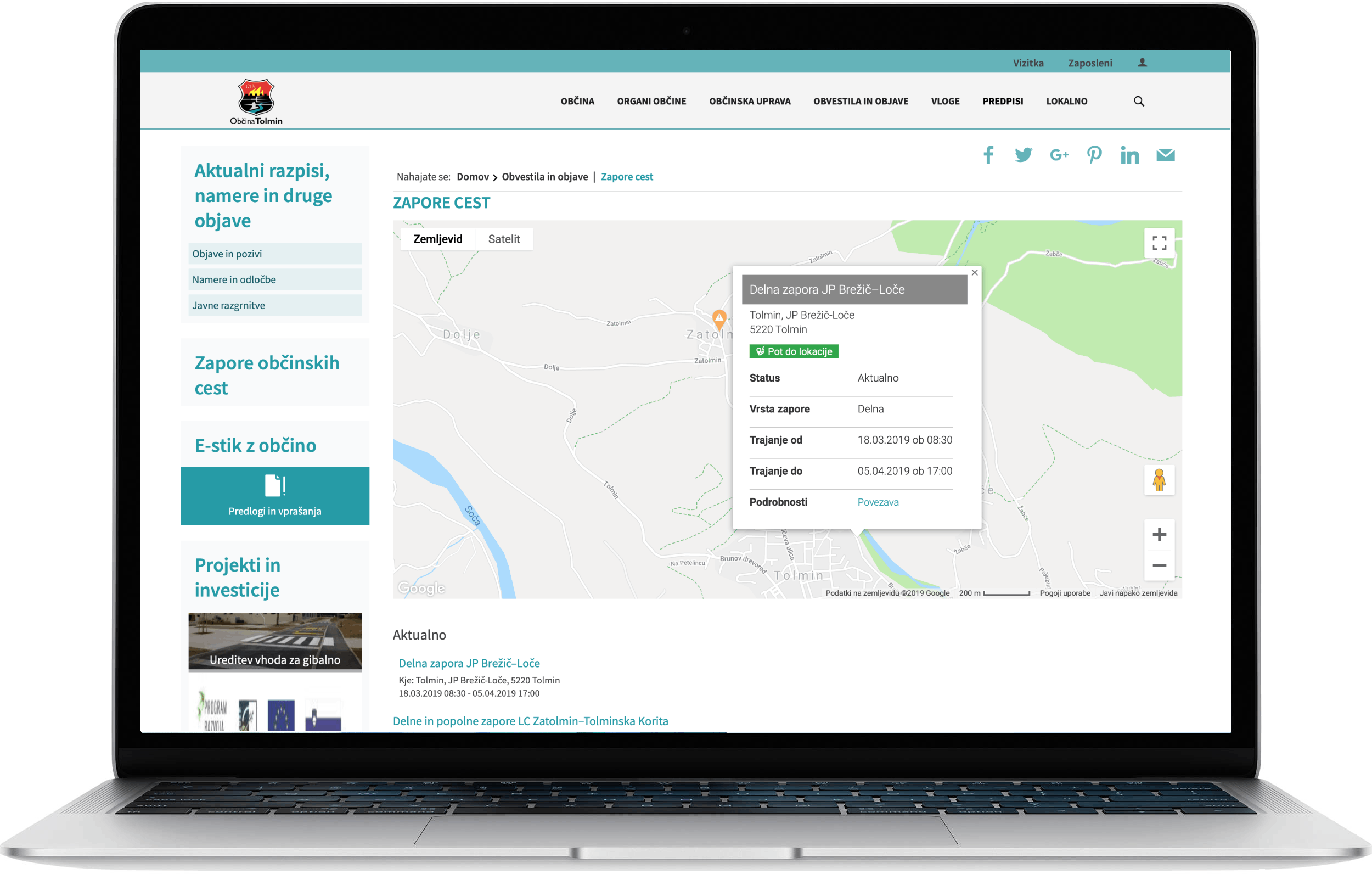The height and width of the screenshot is (874, 1372).
Task: Open site search magnifier icon
Action: tap(1138, 102)
